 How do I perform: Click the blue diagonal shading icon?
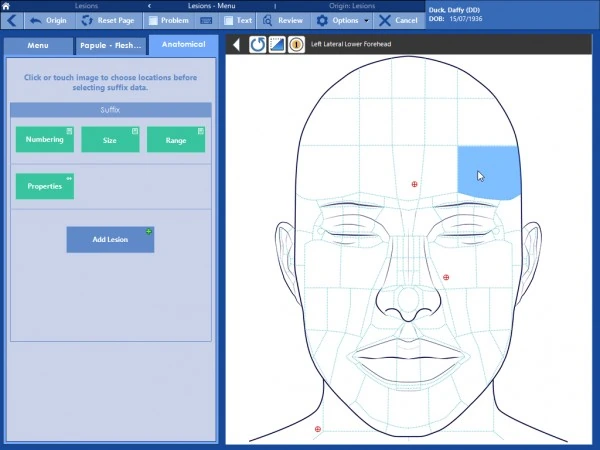277,44
